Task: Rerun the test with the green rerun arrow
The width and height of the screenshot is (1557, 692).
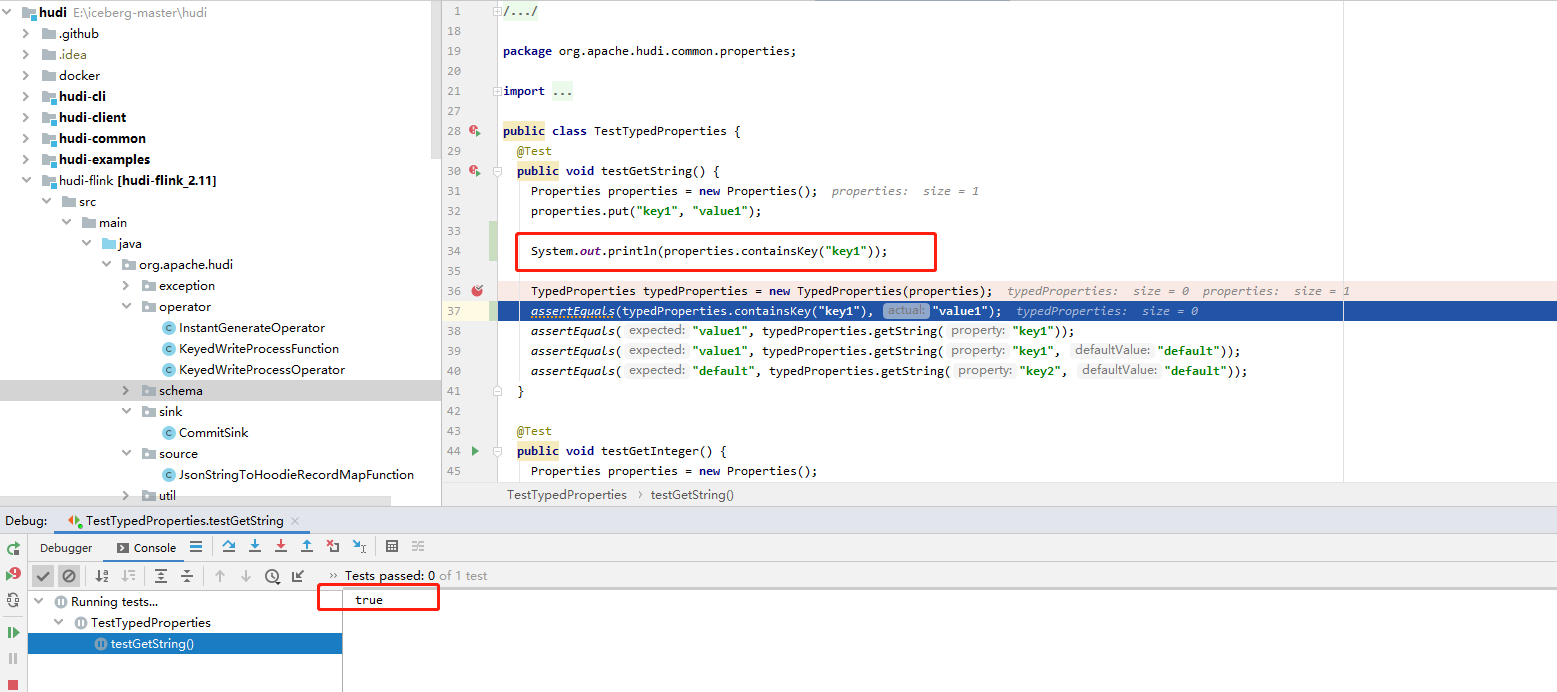Action: tap(13, 548)
